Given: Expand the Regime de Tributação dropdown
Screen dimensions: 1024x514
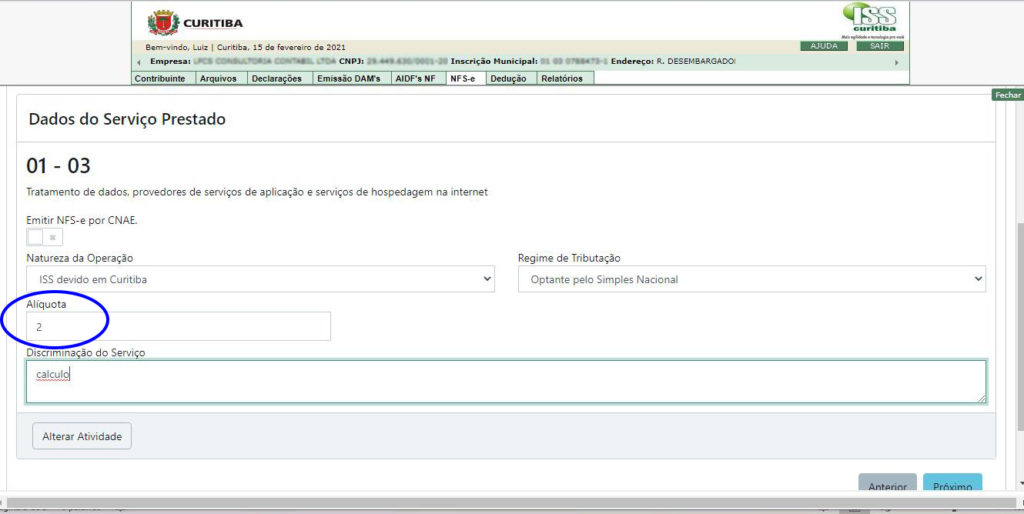Looking at the screenshot, I should 751,279.
